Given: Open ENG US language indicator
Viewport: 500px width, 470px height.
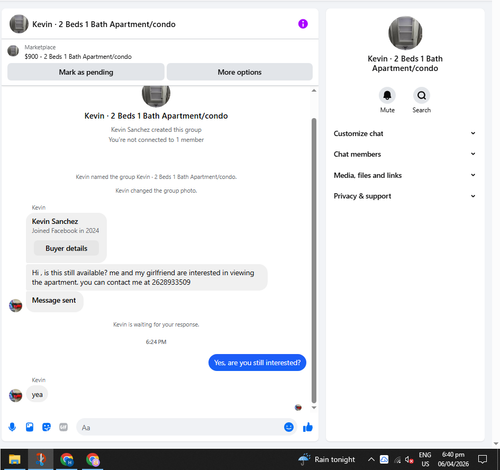Looking at the screenshot, I should [425, 459].
